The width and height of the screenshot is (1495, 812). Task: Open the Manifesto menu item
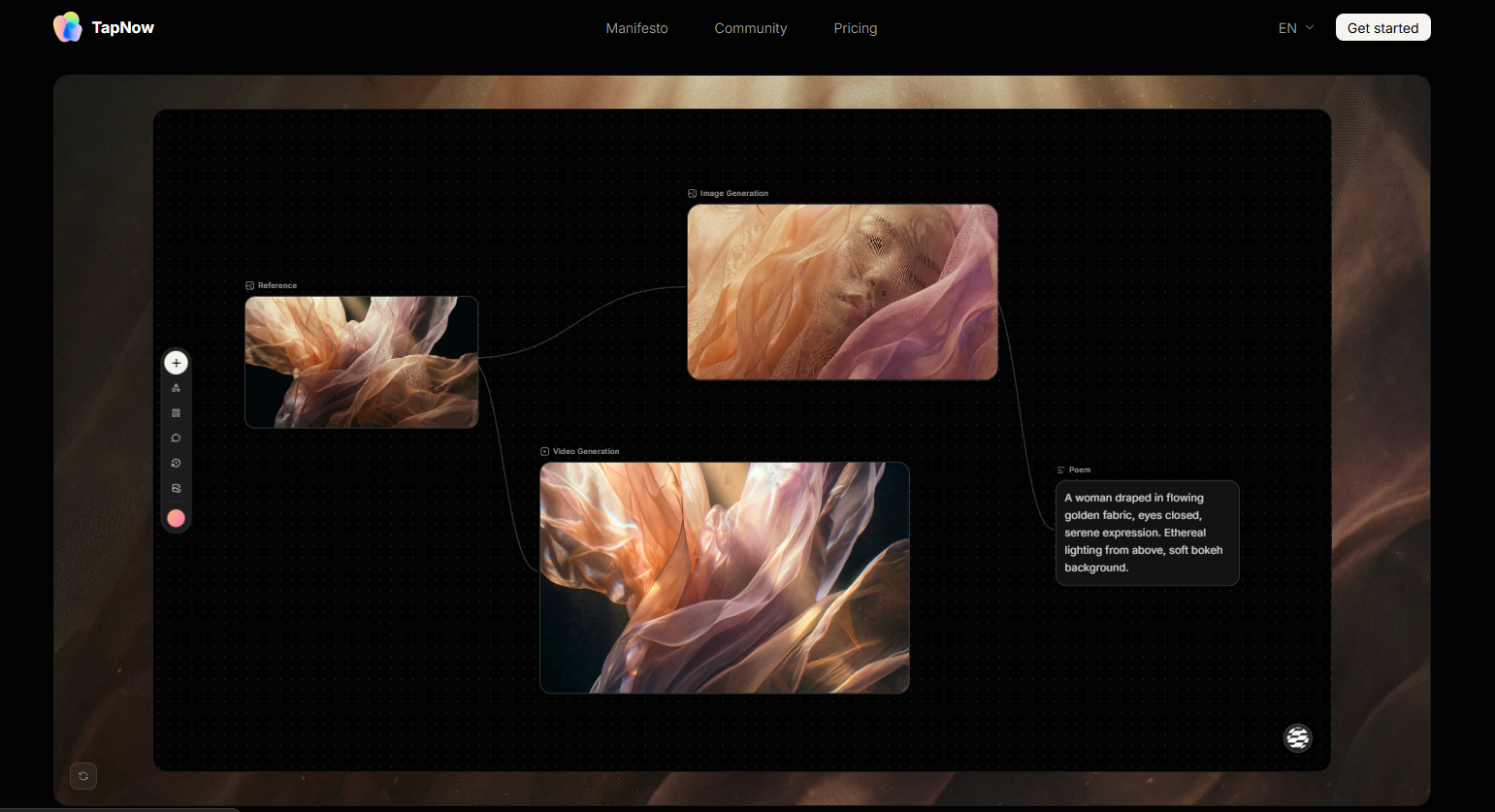click(x=636, y=28)
